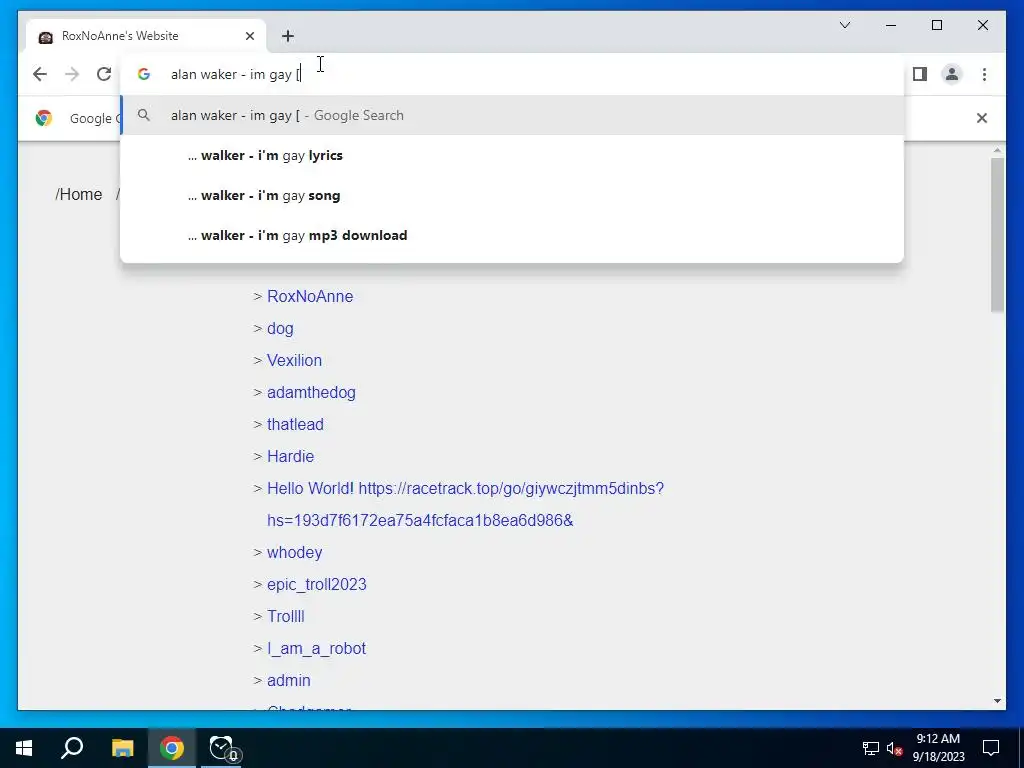
Task: Click the browser forward arrow
Action: 72,74
